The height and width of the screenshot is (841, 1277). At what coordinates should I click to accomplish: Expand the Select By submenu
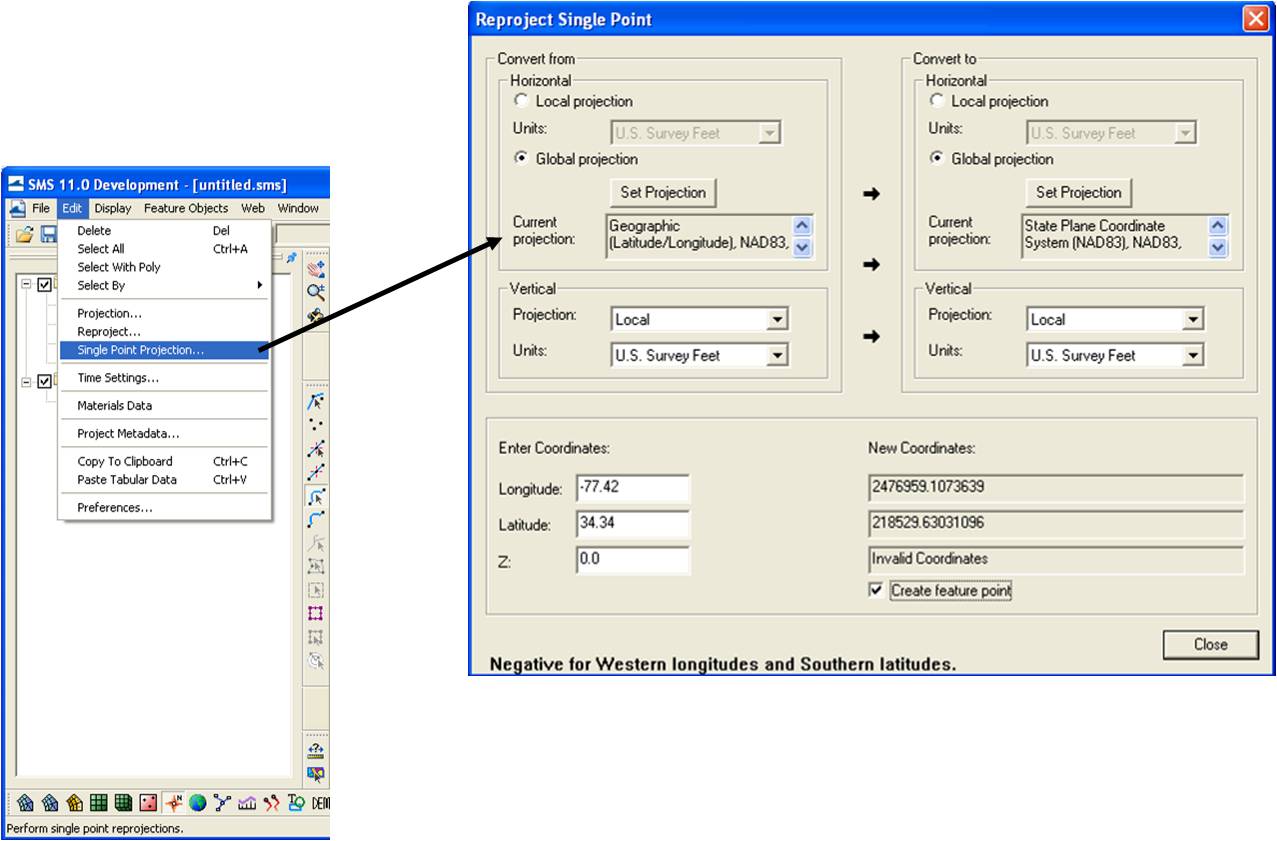(165, 285)
